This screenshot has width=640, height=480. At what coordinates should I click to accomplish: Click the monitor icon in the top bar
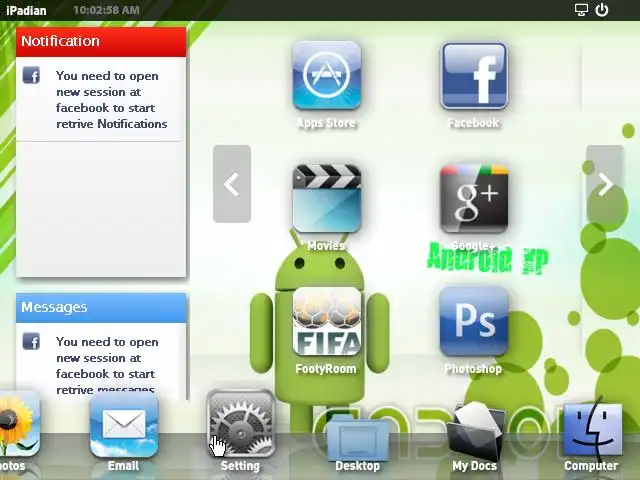tap(581, 10)
